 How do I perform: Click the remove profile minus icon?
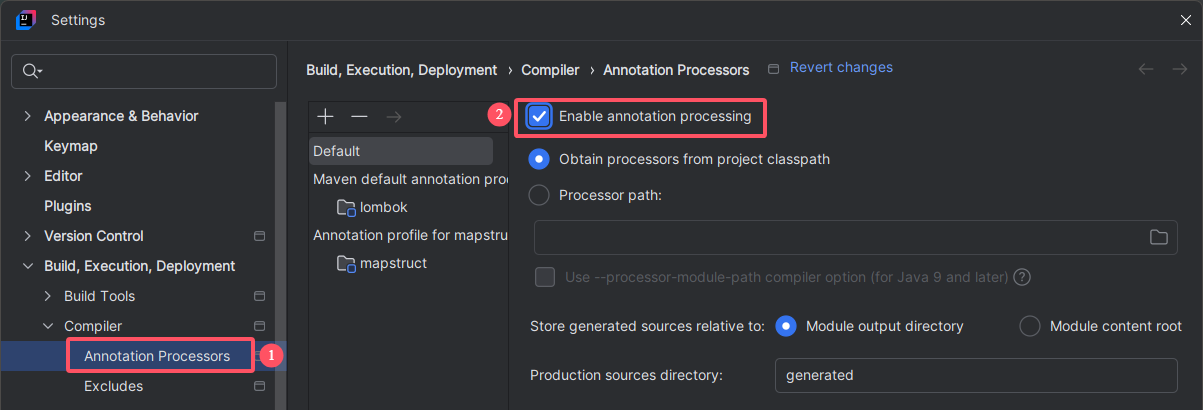[359, 117]
